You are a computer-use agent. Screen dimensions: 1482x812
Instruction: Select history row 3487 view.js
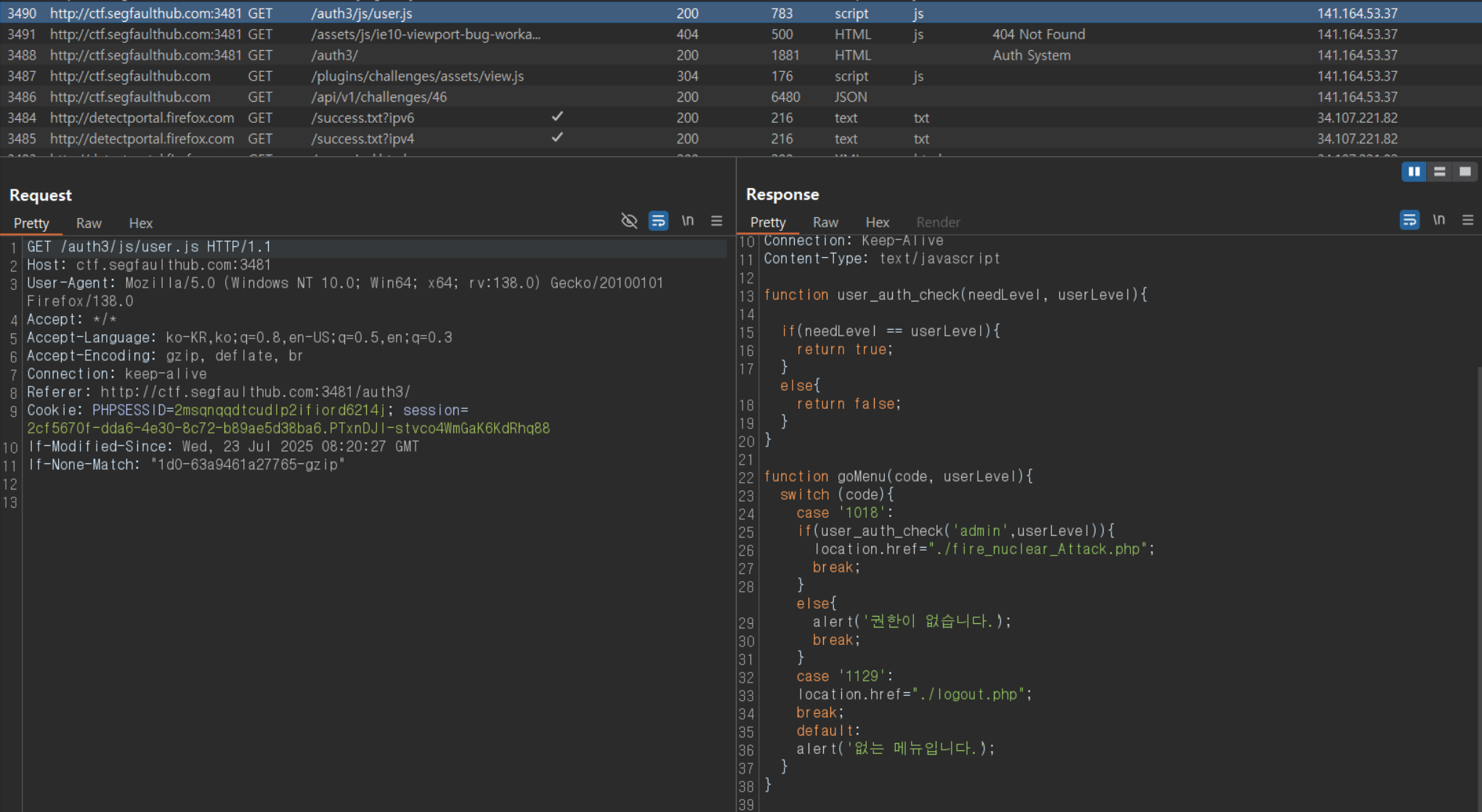pyautogui.click(x=741, y=76)
